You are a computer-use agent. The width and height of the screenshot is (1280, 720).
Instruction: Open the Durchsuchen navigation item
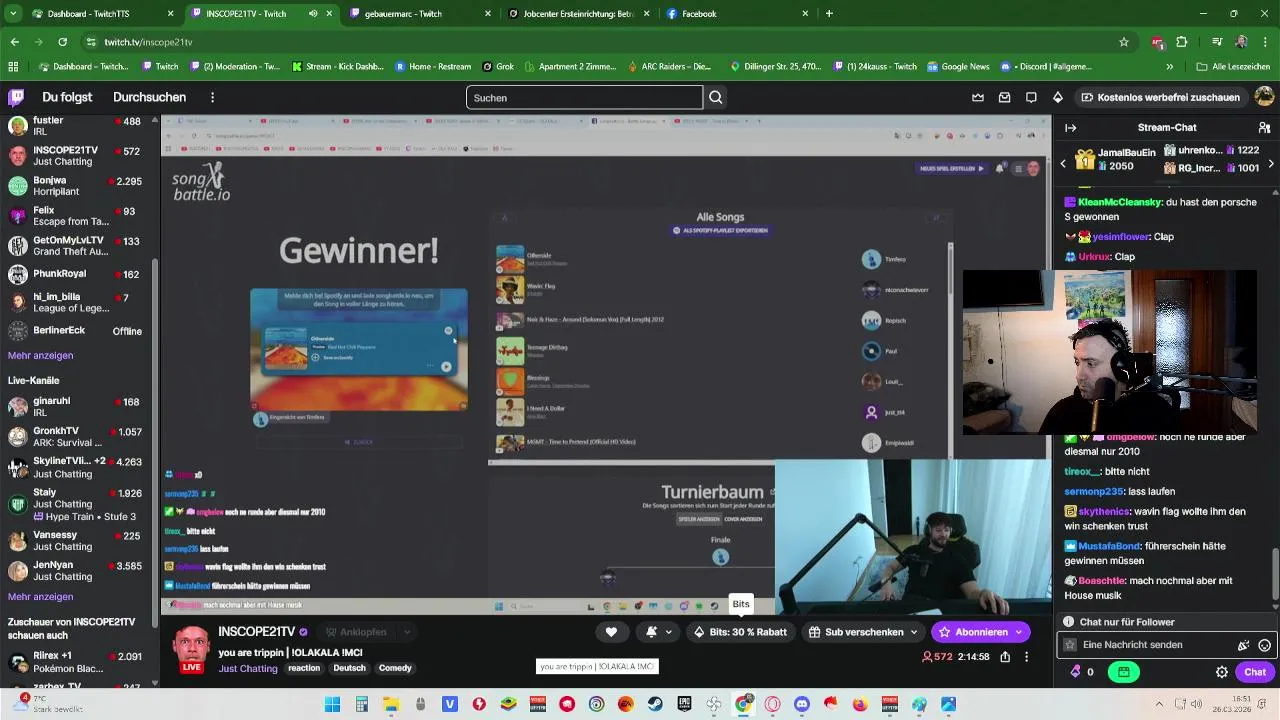pos(149,97)
